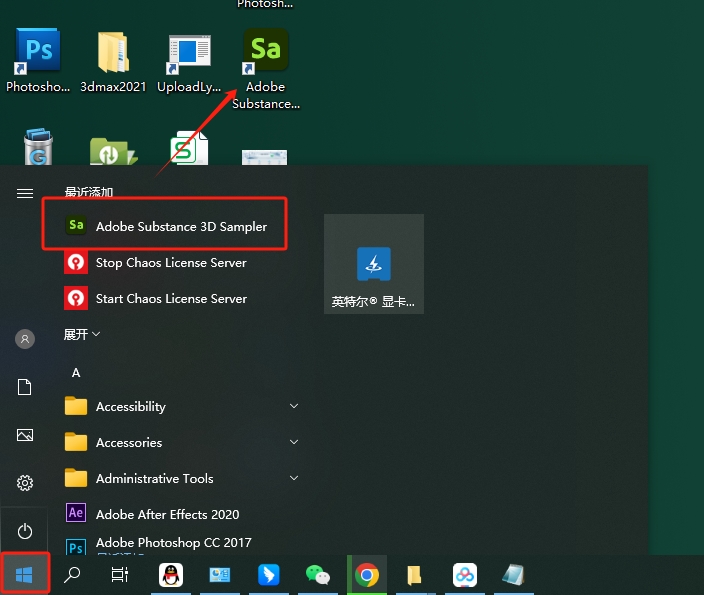
Task: Open Documents from Start sidebar
Action: tap(25, 387)
